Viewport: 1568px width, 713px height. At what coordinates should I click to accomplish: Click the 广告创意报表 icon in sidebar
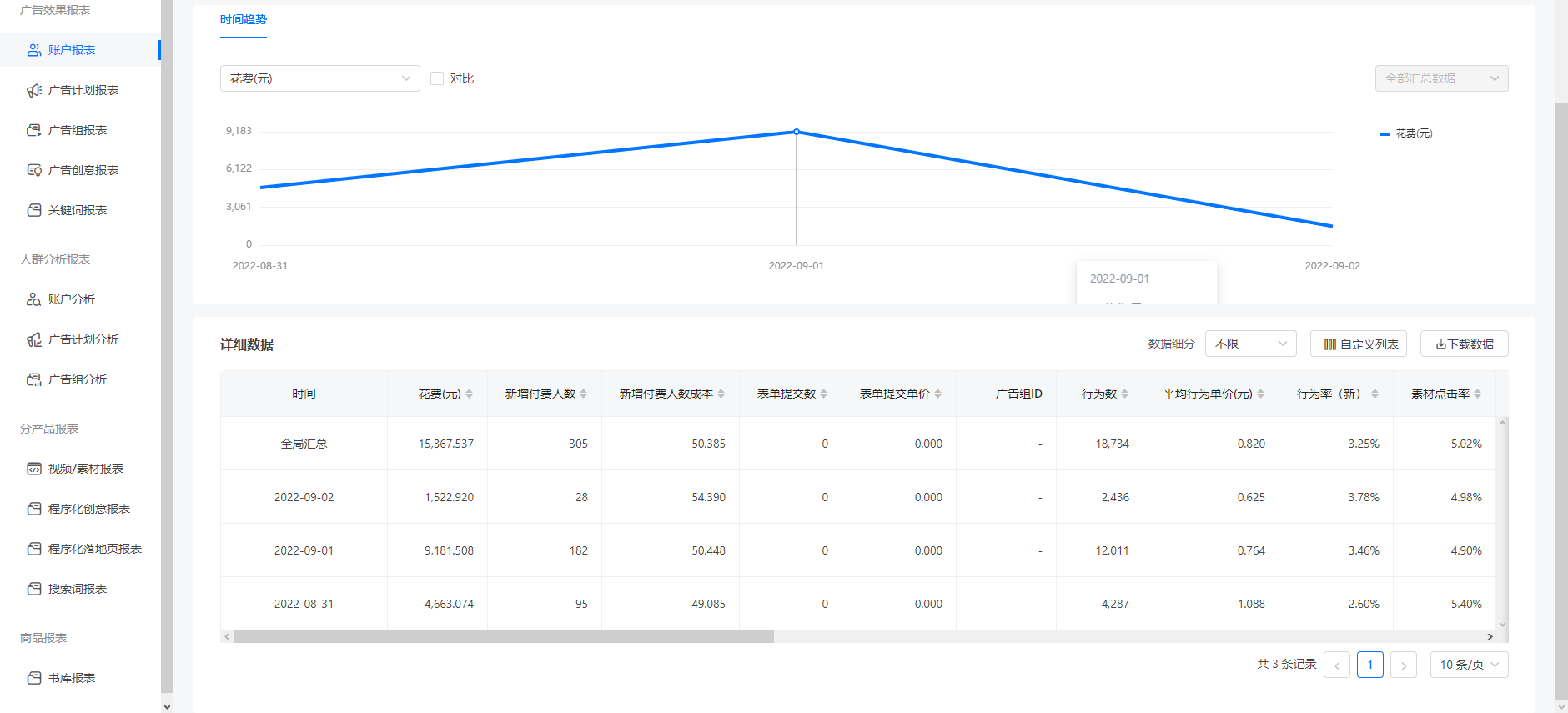tap(34, 170)
